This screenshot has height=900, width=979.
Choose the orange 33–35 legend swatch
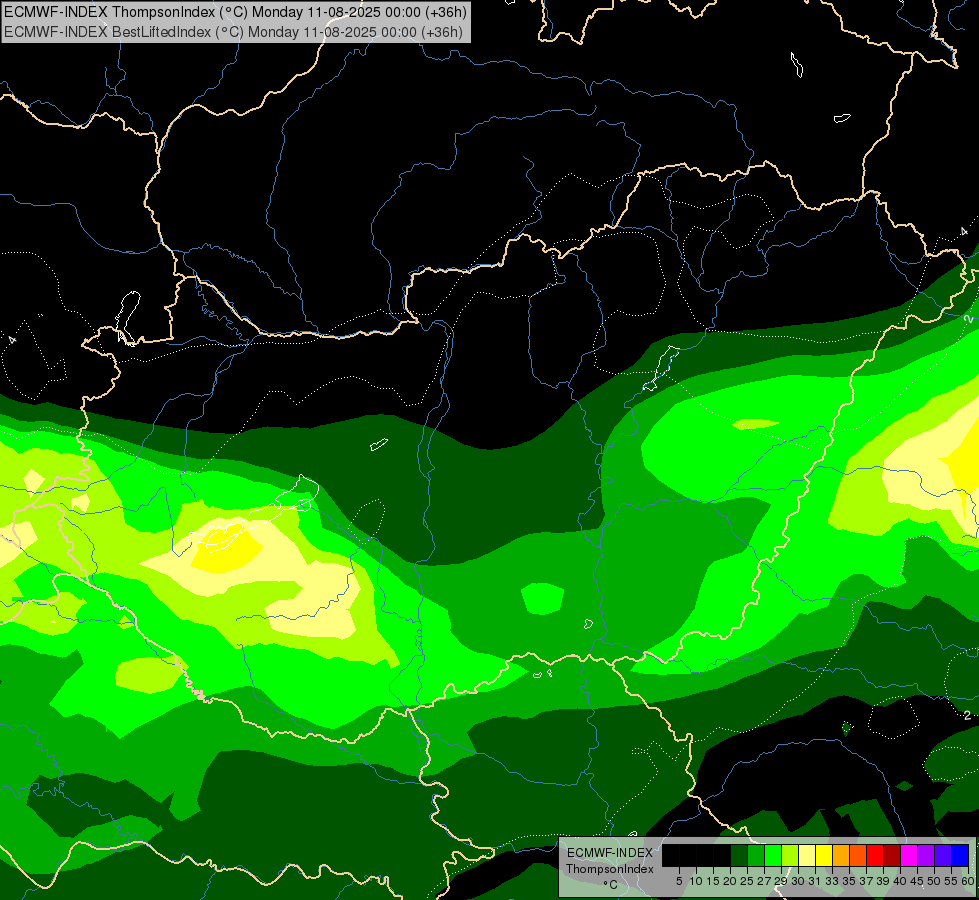[840, 855]
